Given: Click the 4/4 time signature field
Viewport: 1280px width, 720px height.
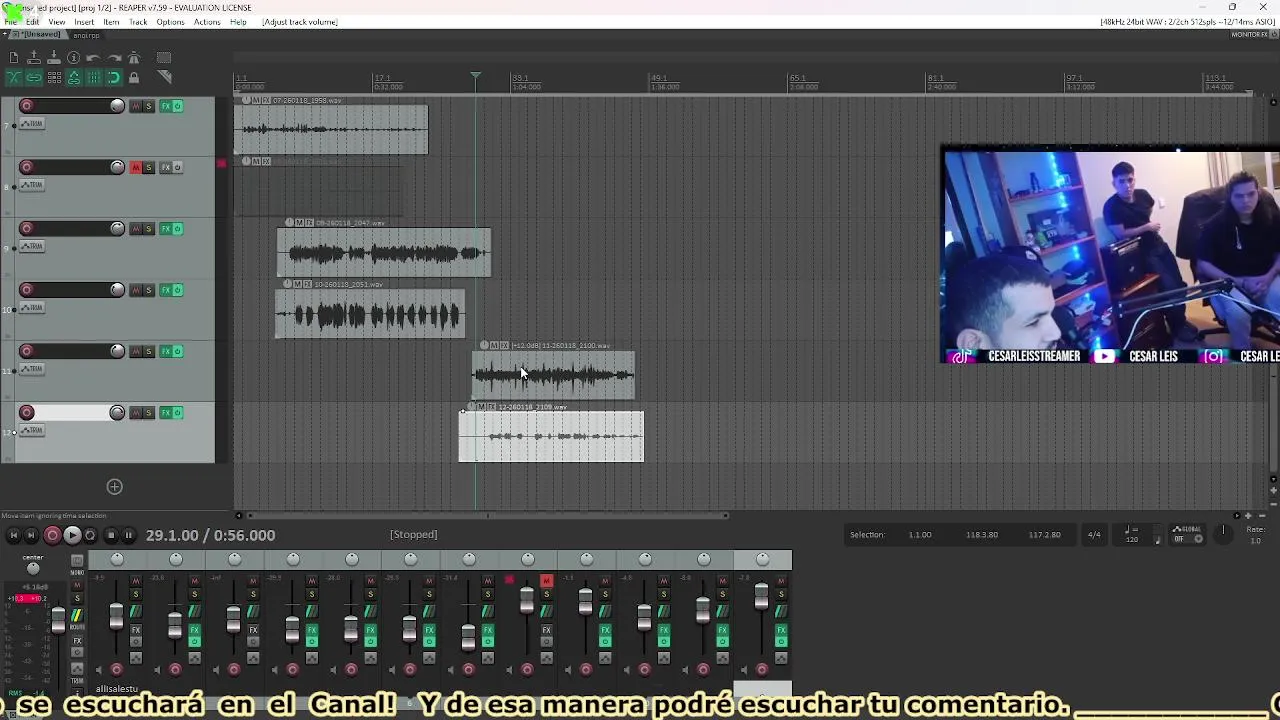Looking at the screenshot, I should pos(1094,535).
